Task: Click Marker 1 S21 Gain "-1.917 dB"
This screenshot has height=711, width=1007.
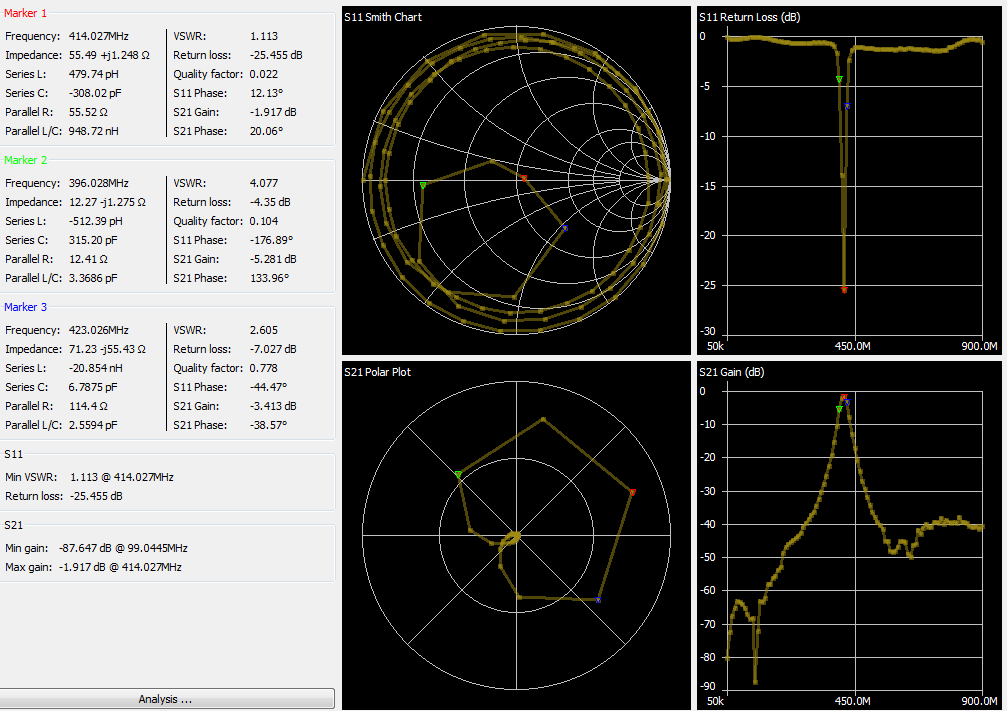Action: (x=274, y=112)
